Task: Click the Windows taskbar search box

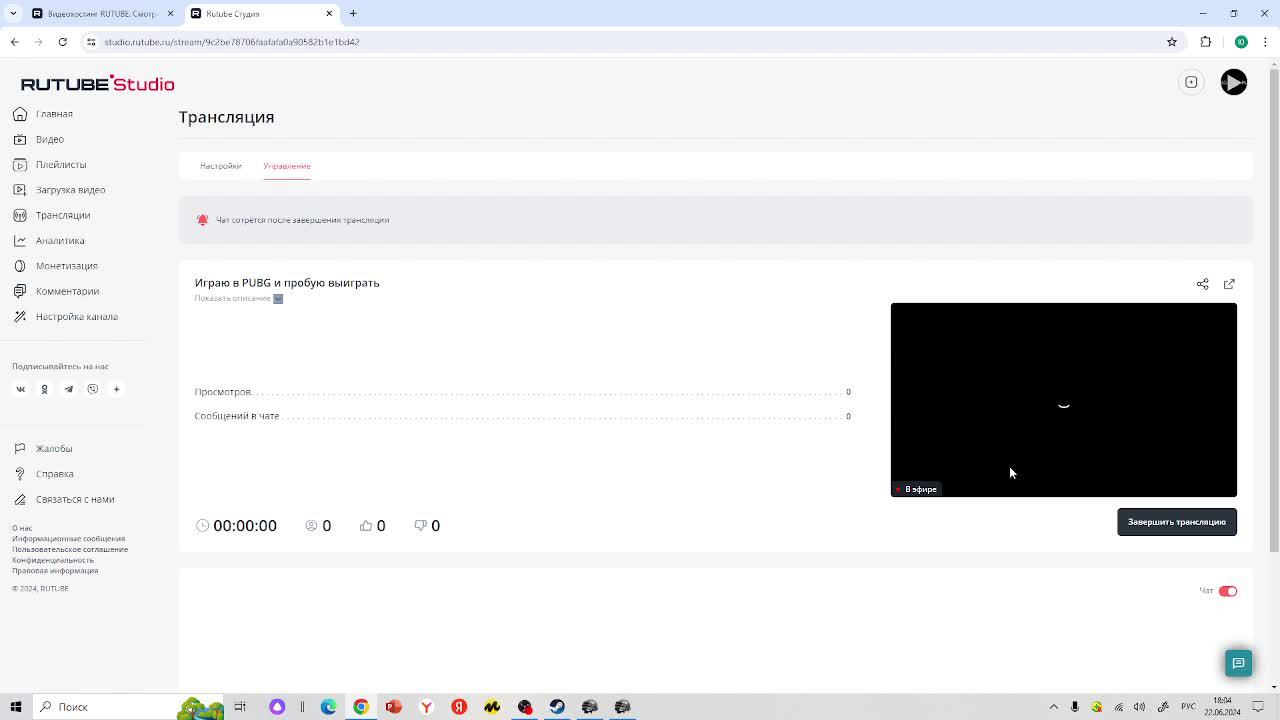Action: 127,707
